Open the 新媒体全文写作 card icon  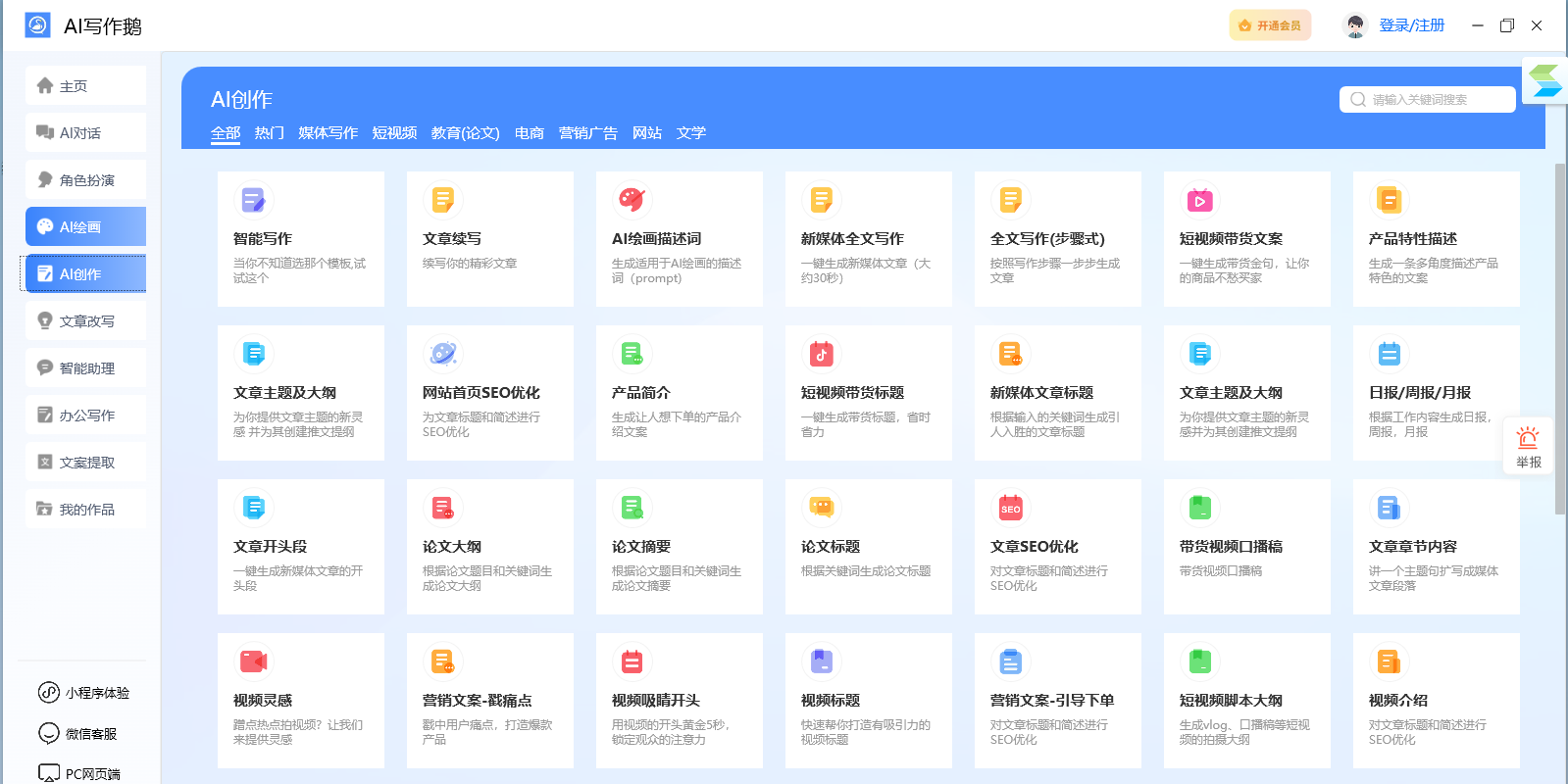pos(821,200)
